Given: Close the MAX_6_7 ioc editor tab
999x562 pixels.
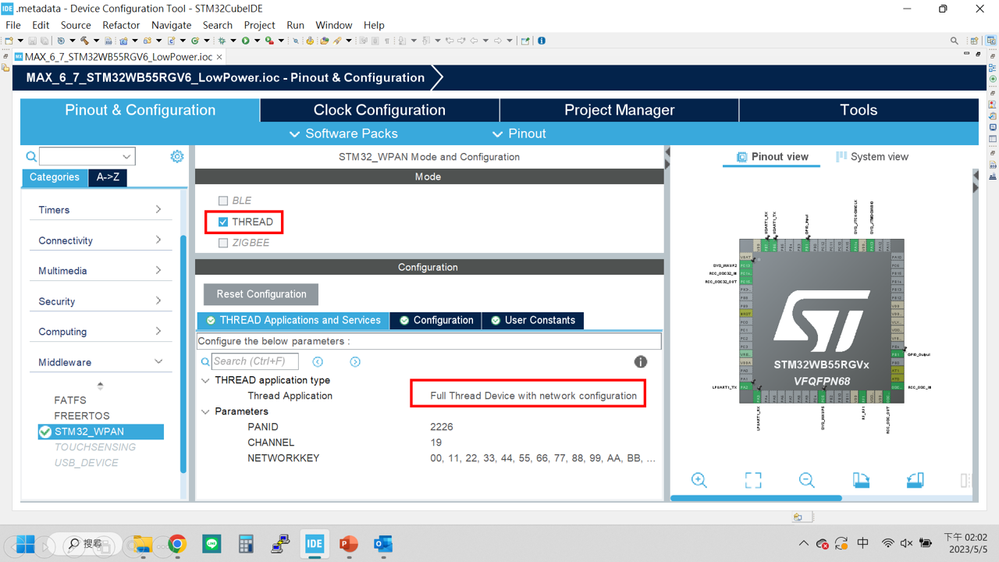Looking at the screenshot, I should [x=219, y=57].
